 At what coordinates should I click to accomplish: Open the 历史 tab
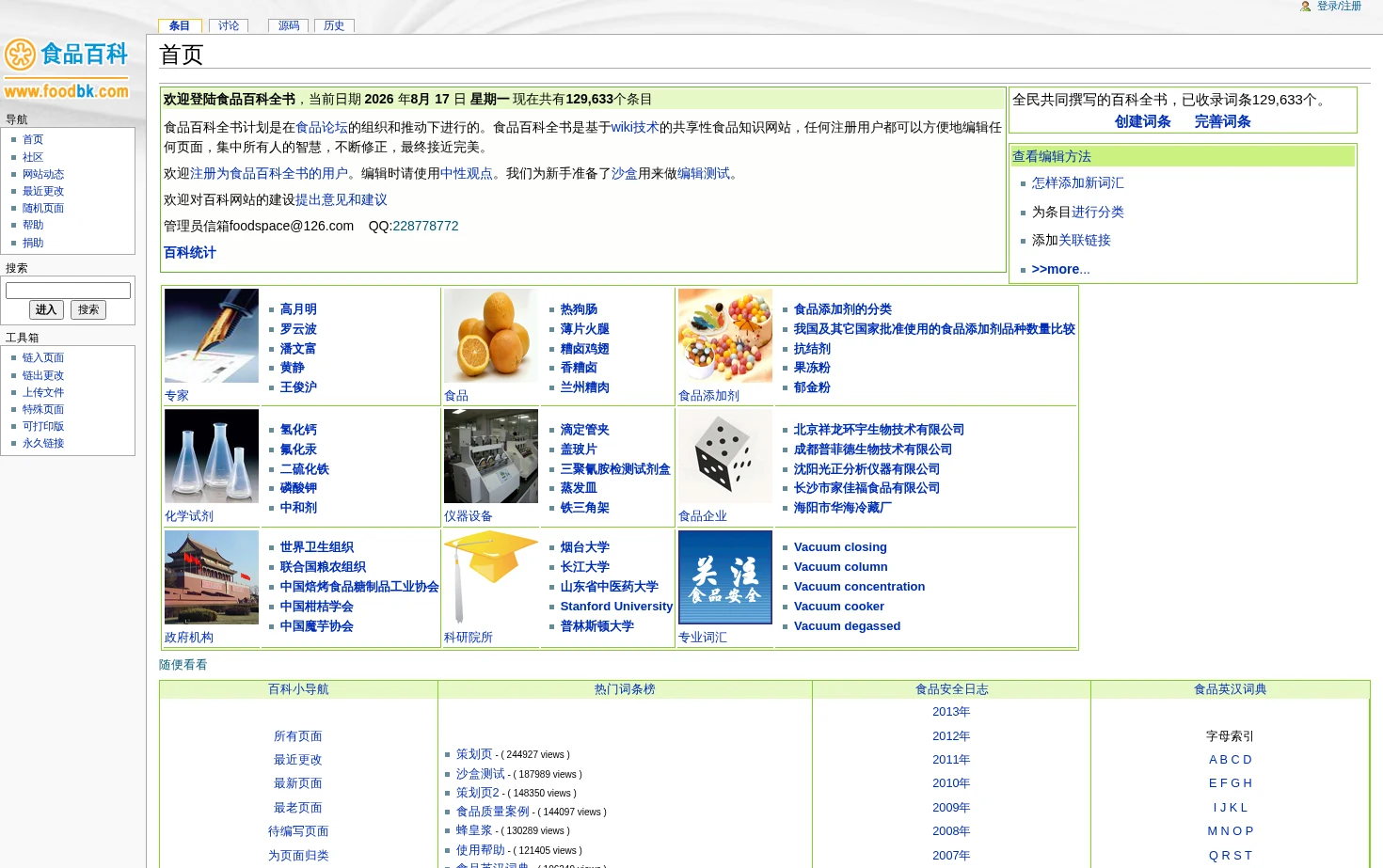coord(334,25)
